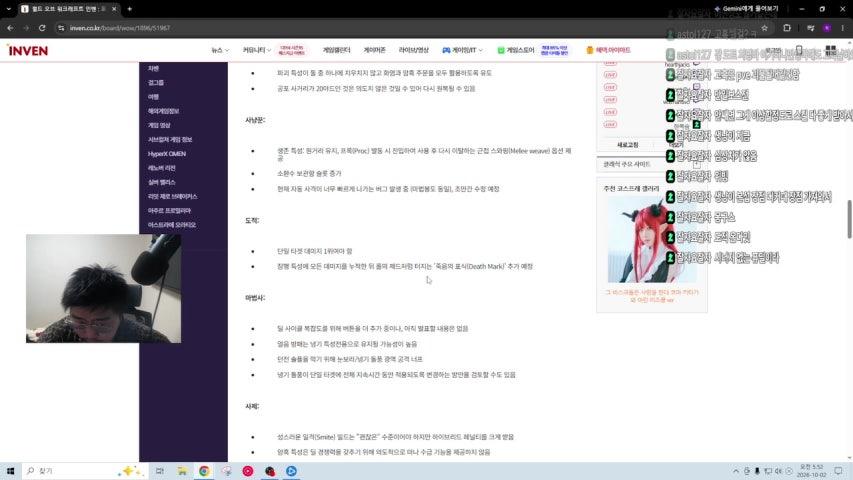This screenshot has height=480, width=853.
Task: Open File Explorer from the taskbar
Action: point(182,471)
